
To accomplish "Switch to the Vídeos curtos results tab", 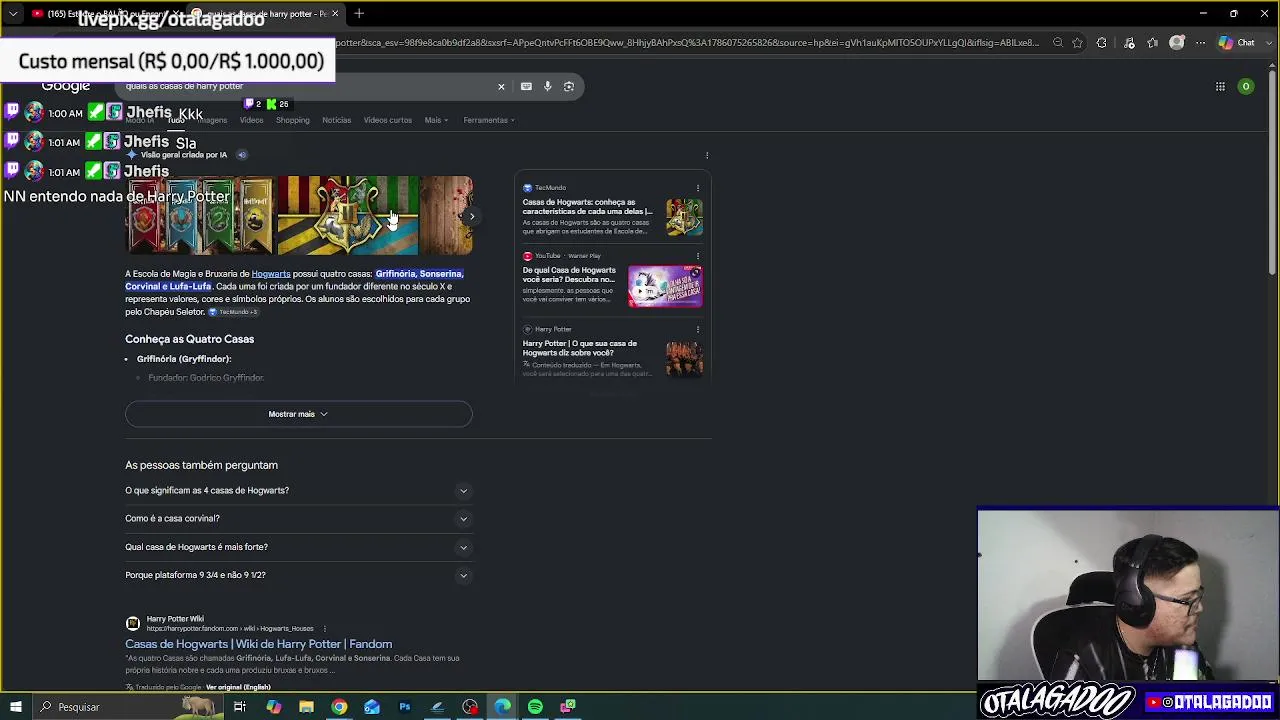I will click(388, 120).
